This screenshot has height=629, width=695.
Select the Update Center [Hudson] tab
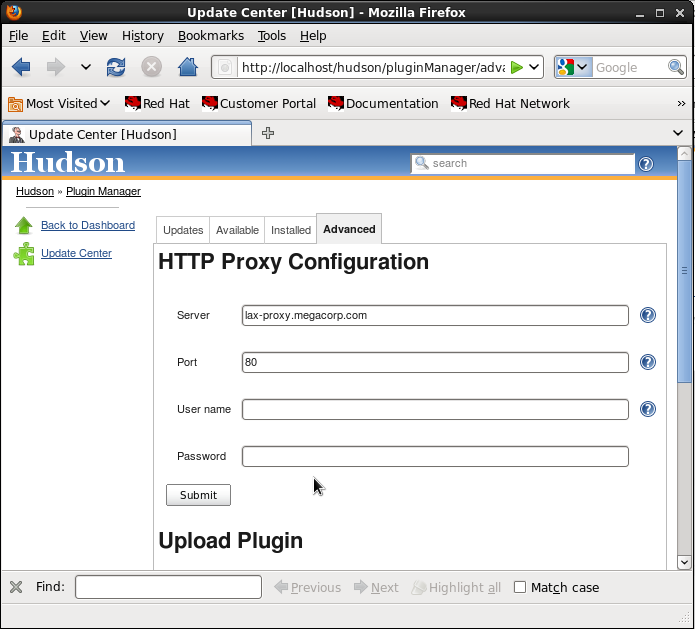[127, 134]
